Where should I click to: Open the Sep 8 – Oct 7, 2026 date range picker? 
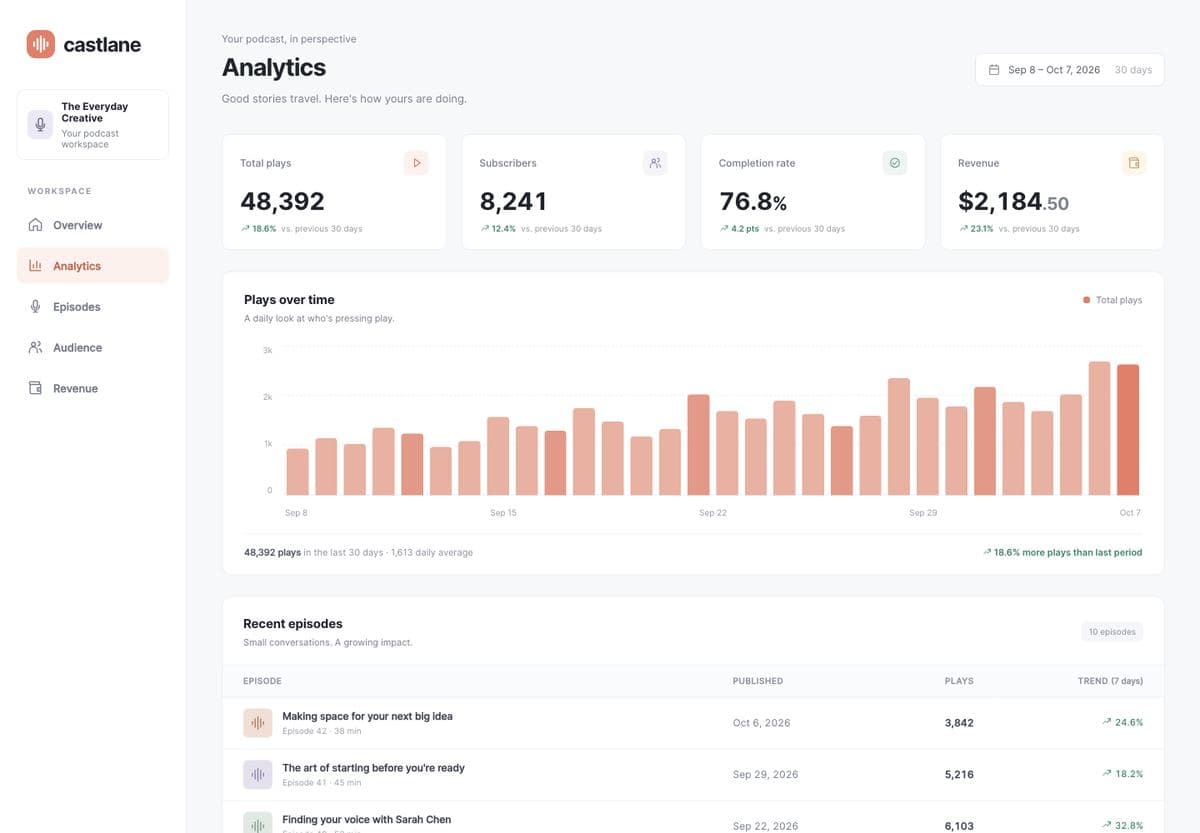pos(1069,70)
